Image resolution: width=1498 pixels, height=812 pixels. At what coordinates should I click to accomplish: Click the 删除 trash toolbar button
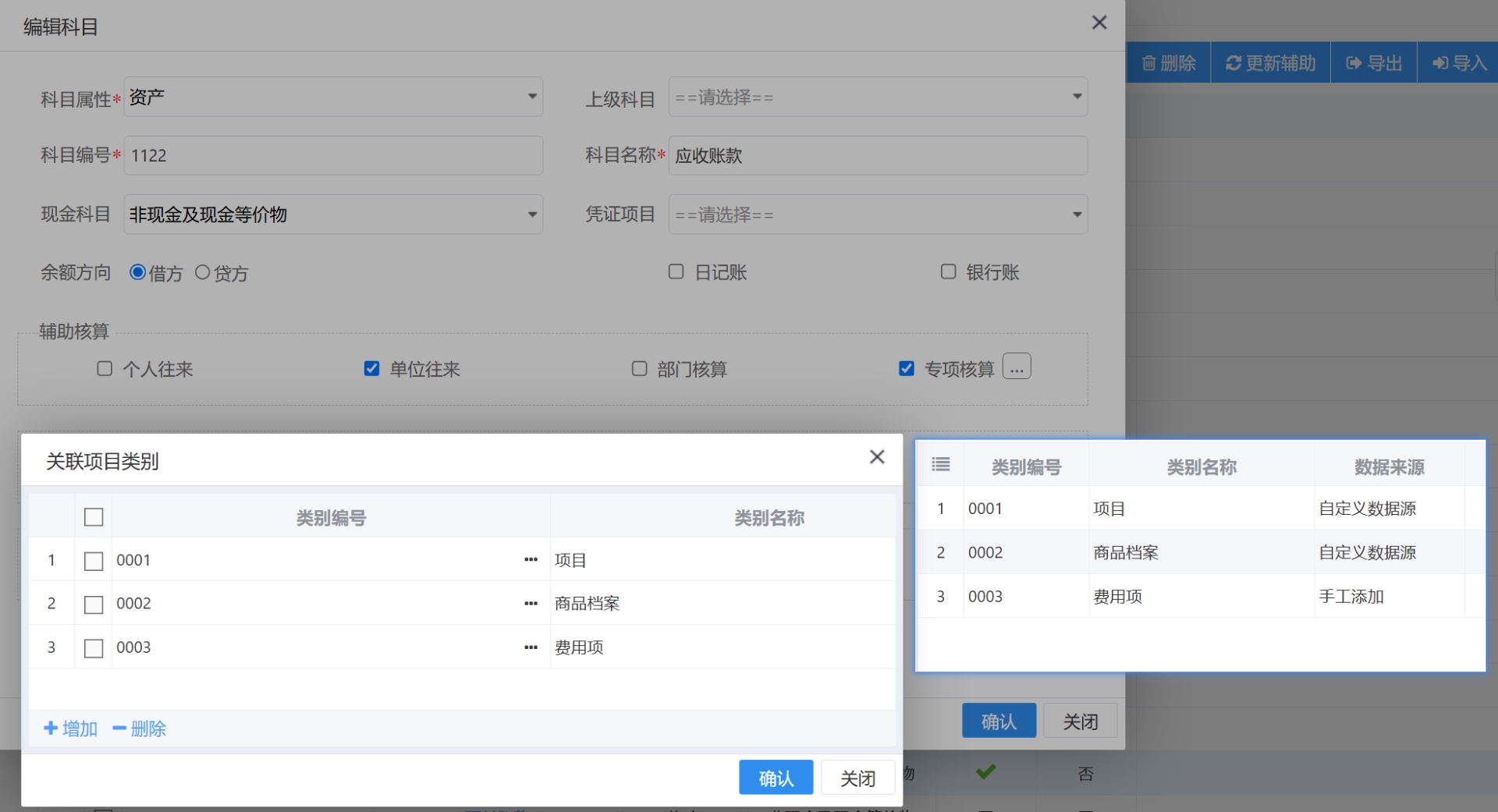(x=1168, y=63)
